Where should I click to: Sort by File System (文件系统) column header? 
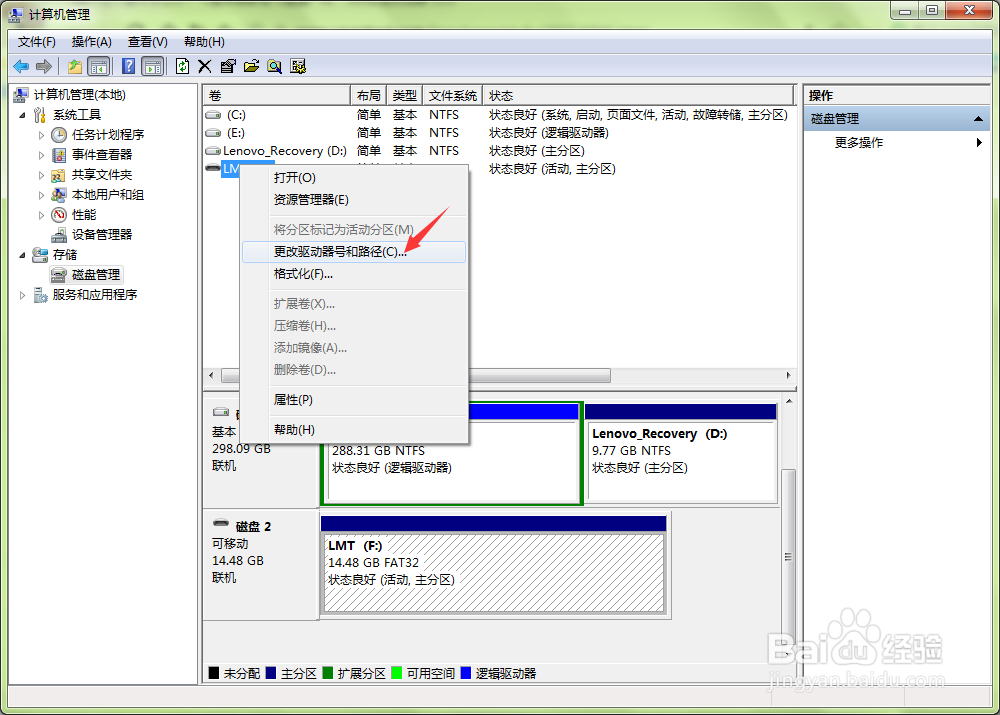click(x=453, y=96)
